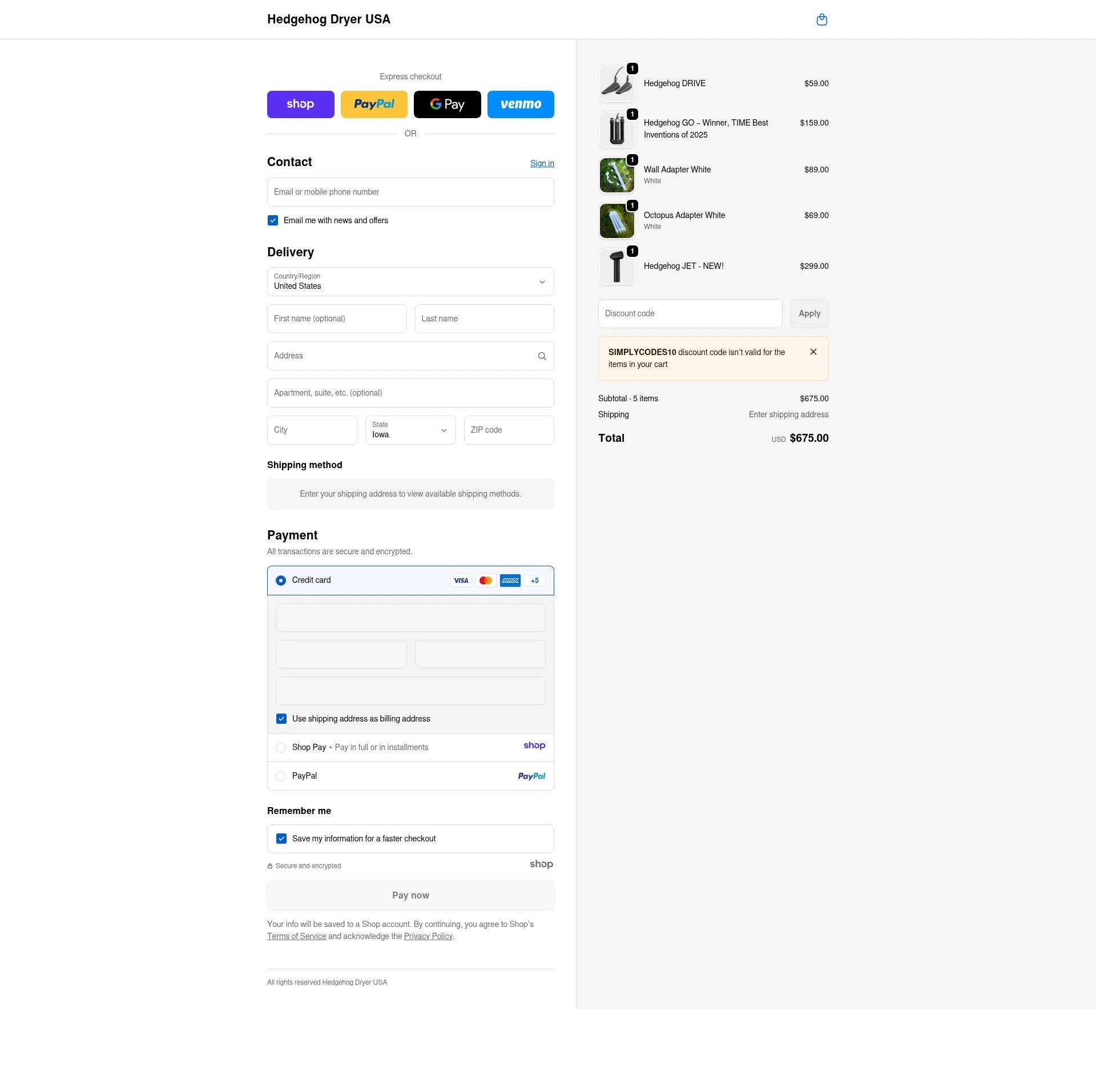Uncheck Email me with news and offers

(x=272, y=220)
